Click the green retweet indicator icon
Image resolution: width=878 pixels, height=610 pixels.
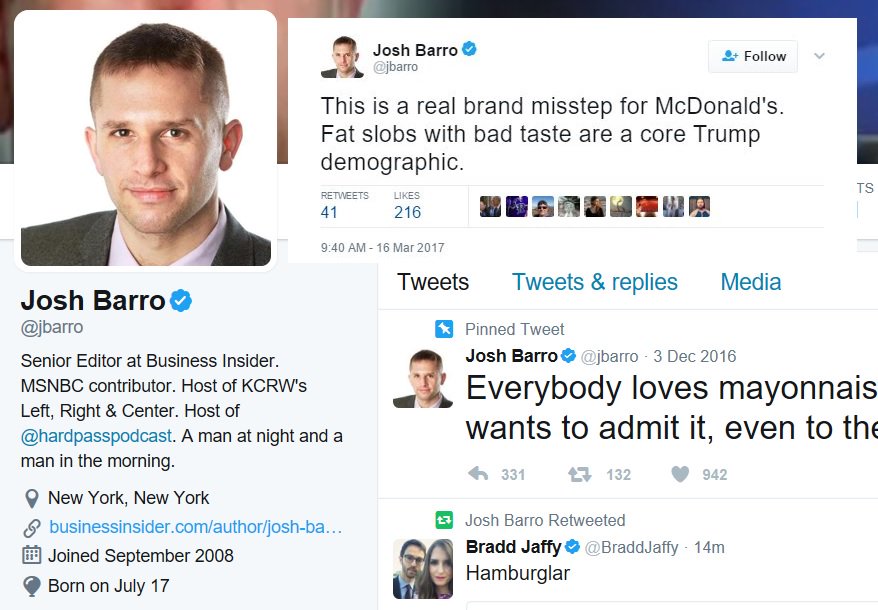point(444,520)
